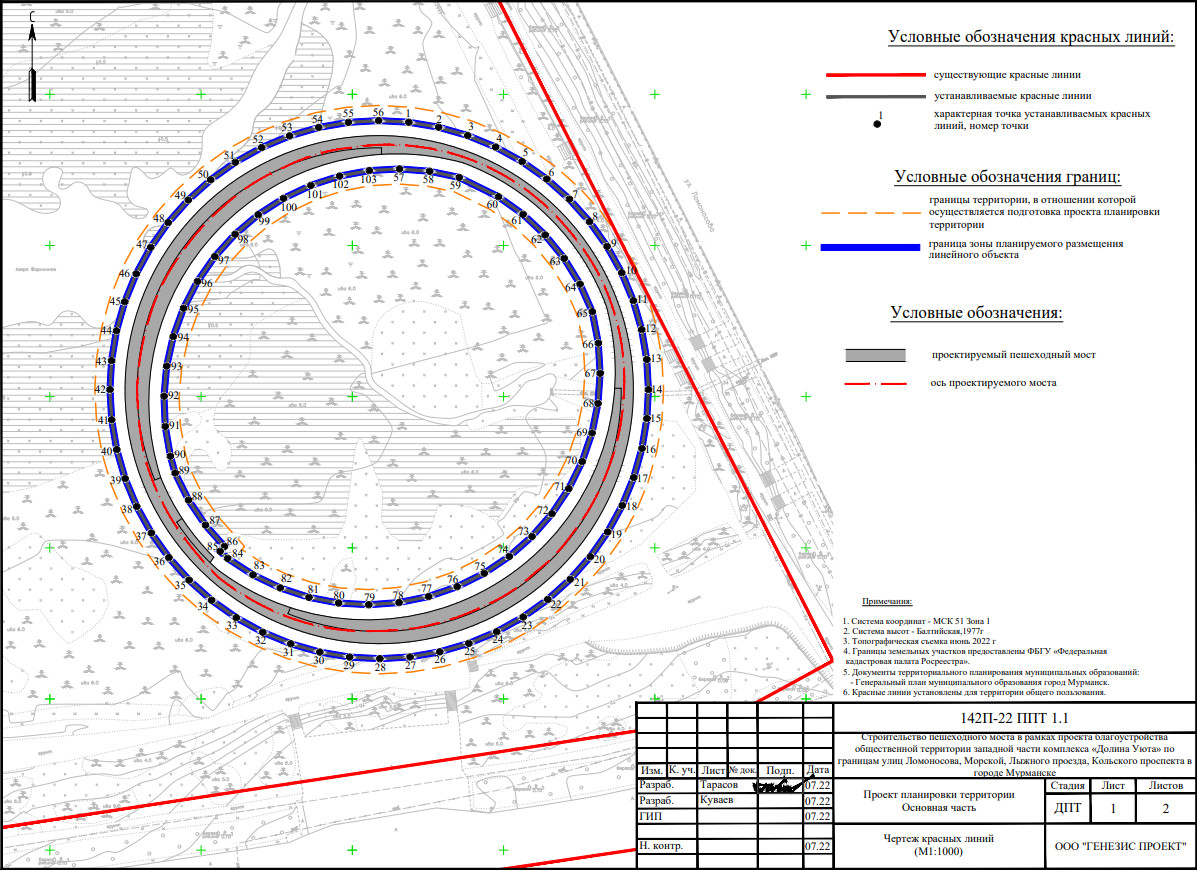1197x870 pixels.
Task: Click the north arrow compass symbol
Action: pyautogui.click(x=33, y=60)
